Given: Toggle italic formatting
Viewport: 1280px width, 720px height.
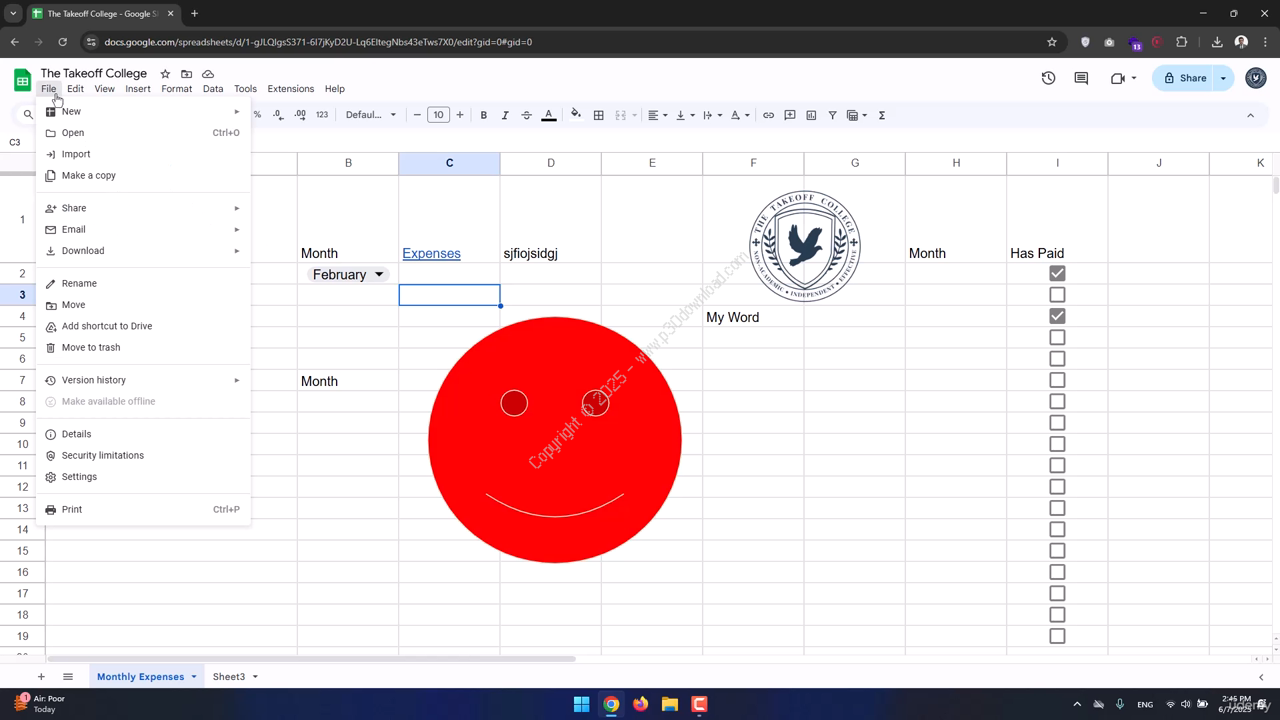Looking at the screenshot, I should tap(505, 115).
